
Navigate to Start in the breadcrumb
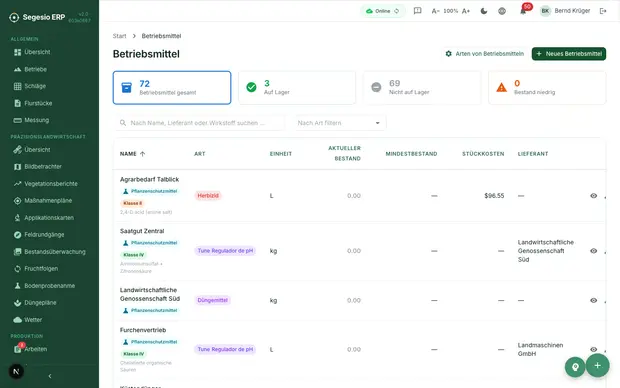pyautogui.click(x=119, y=36)
